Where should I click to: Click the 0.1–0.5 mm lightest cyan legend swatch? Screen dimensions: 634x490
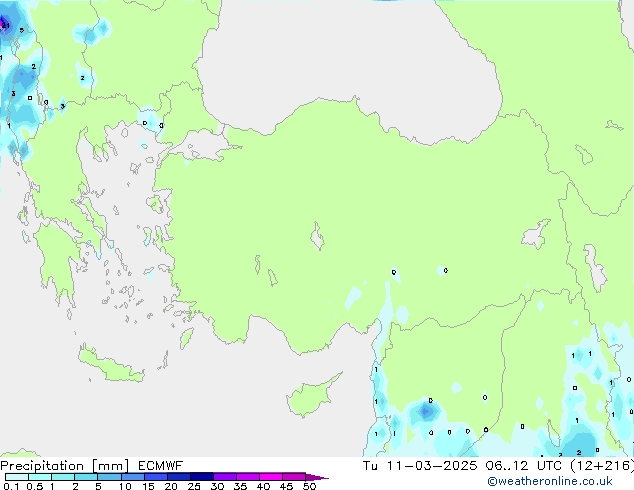(17, 477)
